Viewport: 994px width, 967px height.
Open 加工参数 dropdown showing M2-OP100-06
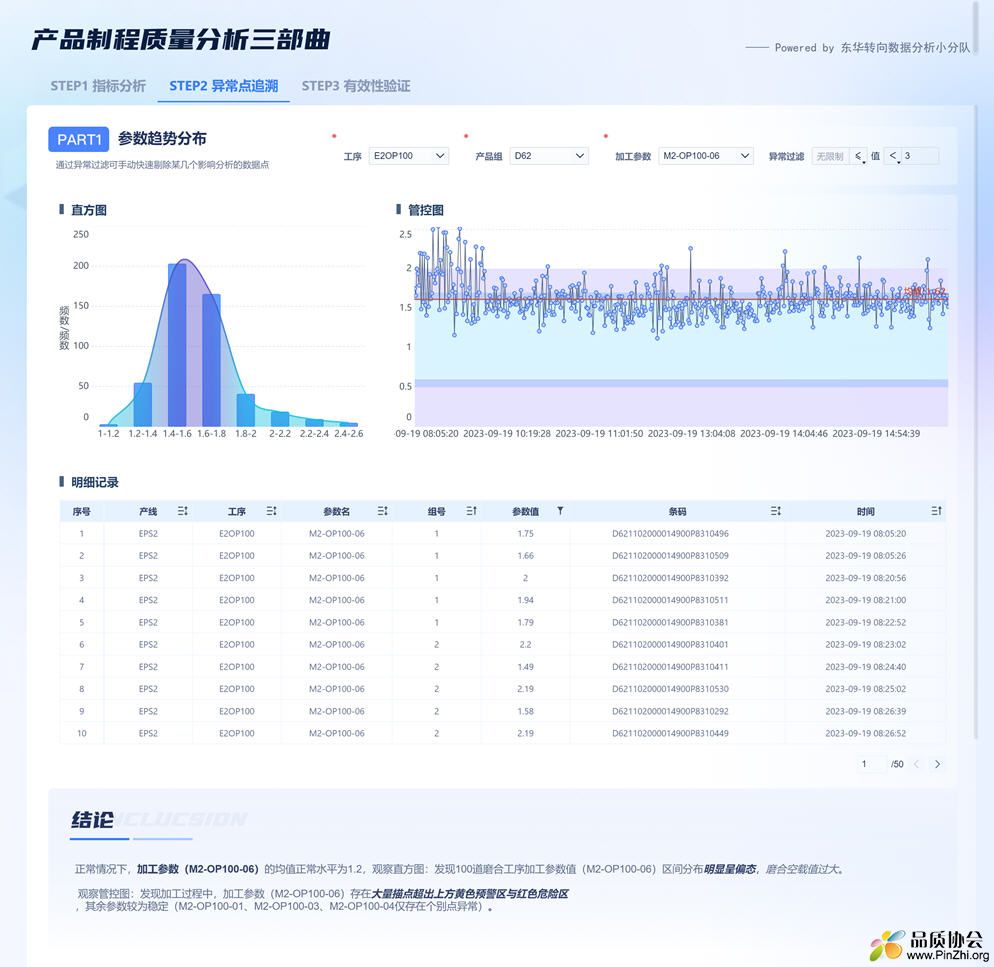(706, 156)
